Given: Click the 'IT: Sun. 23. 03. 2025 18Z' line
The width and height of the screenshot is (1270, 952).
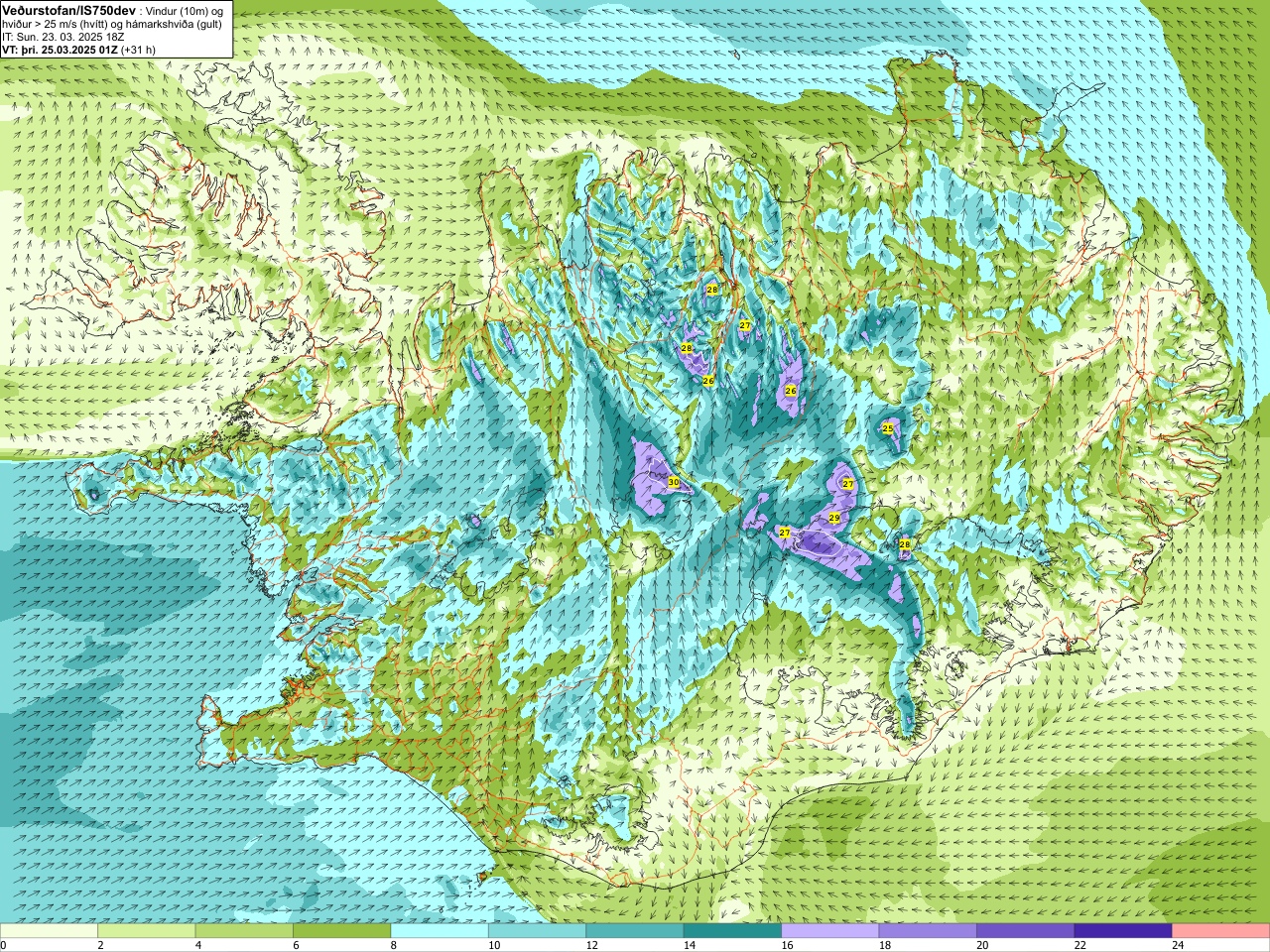Looking at the screenshot, I should coord(63,37).
